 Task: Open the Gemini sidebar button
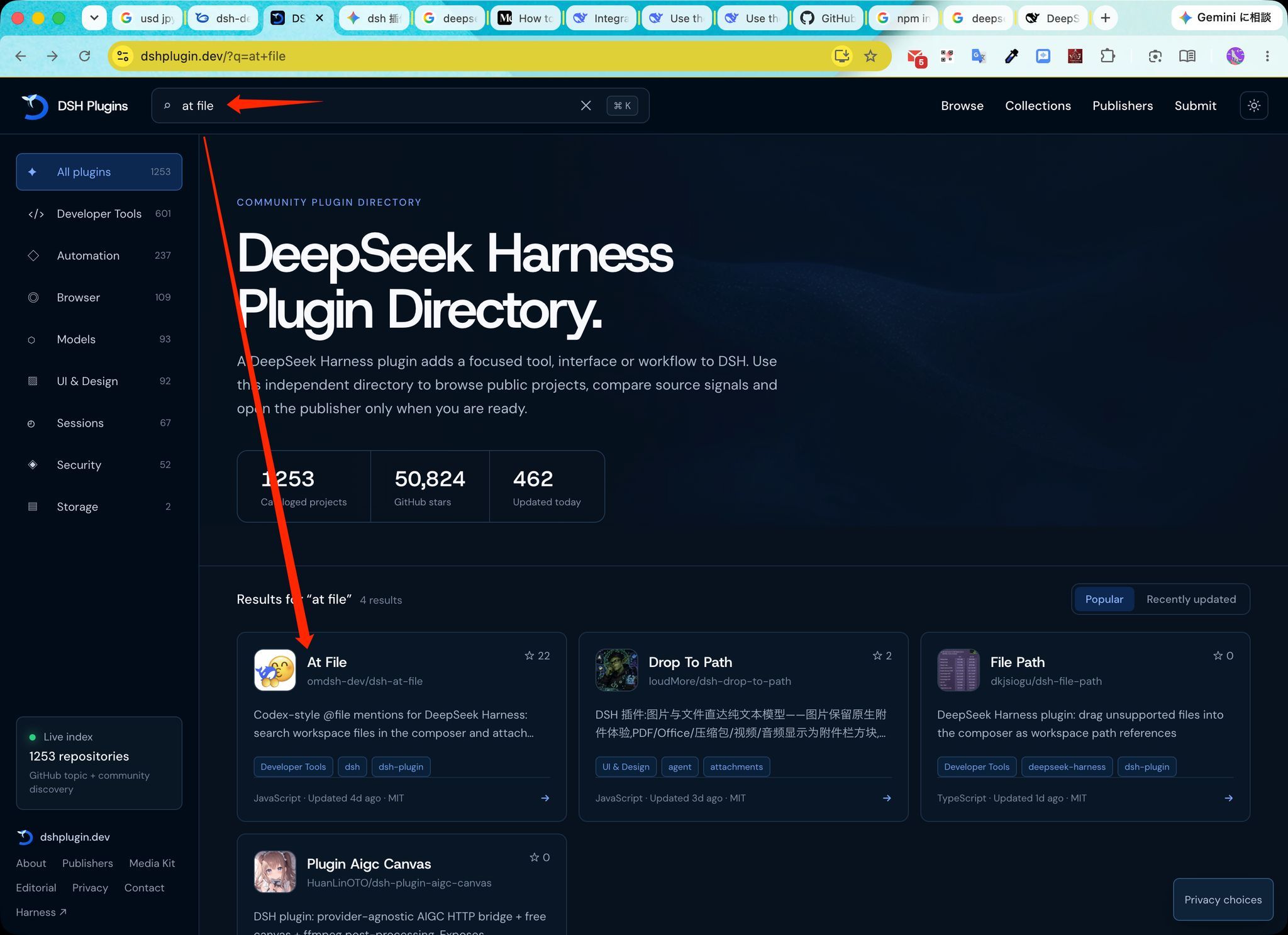tap(1226, 18)
